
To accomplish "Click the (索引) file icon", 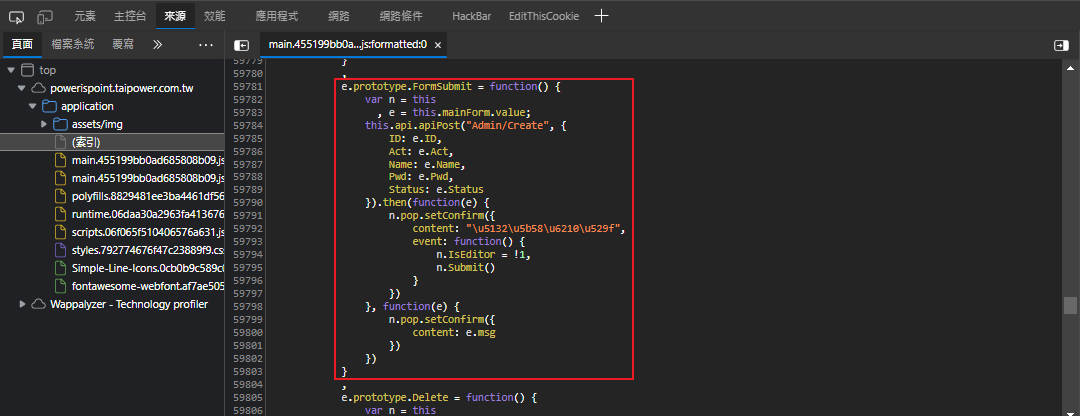I will click(x=60, y=142).
